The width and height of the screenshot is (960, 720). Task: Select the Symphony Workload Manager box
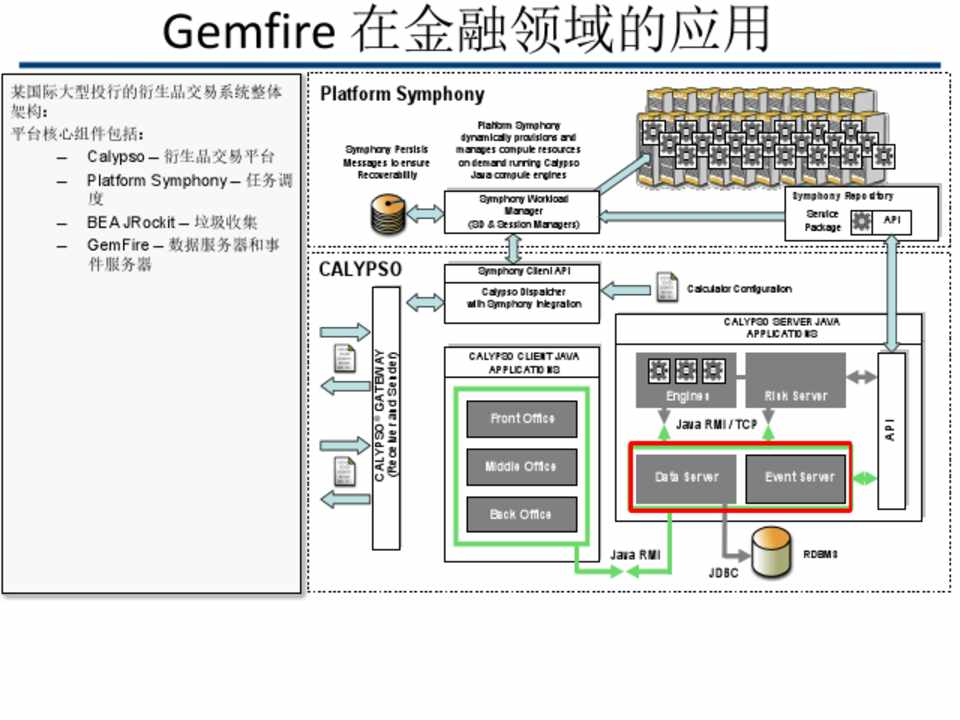[x=522, y=213]
